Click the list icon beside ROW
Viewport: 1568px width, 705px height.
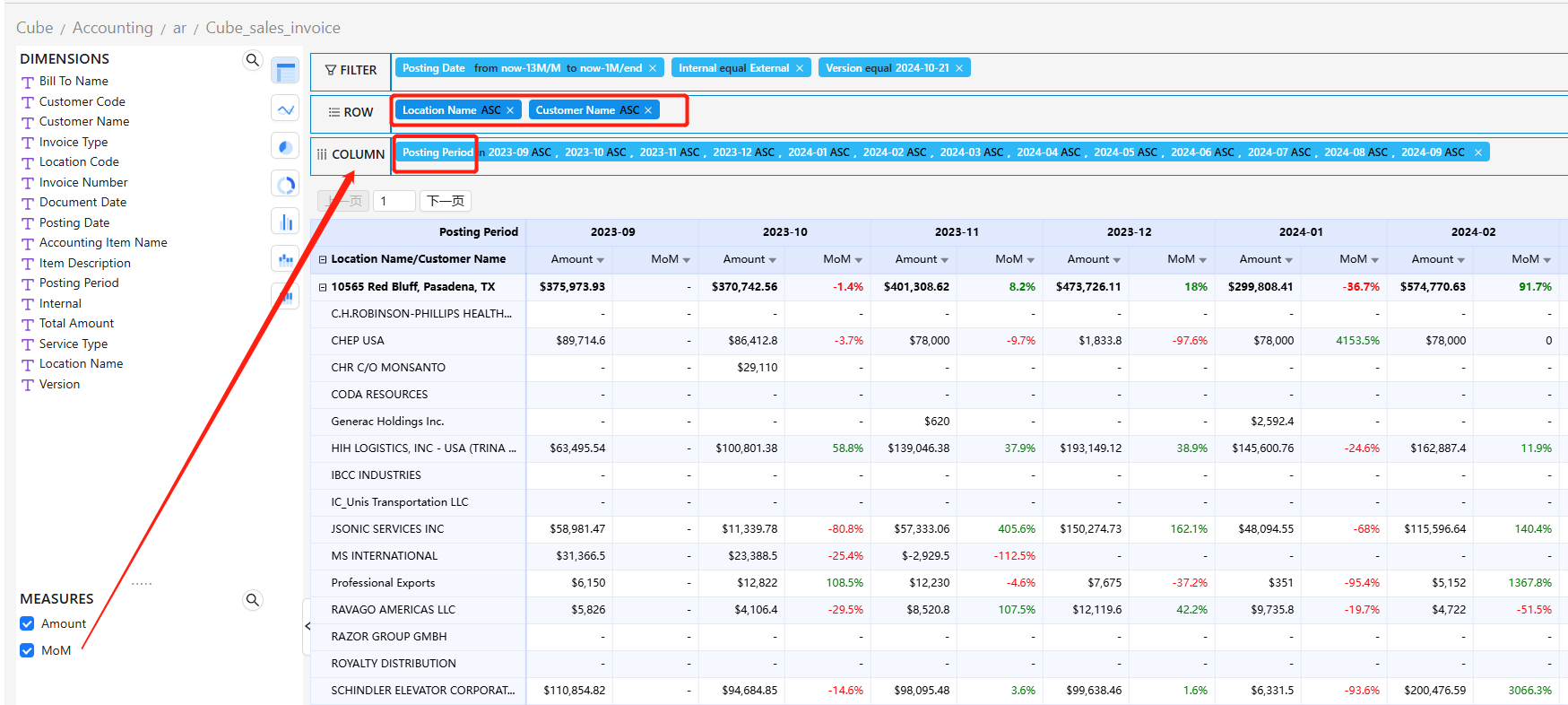[x=334, y=112]
